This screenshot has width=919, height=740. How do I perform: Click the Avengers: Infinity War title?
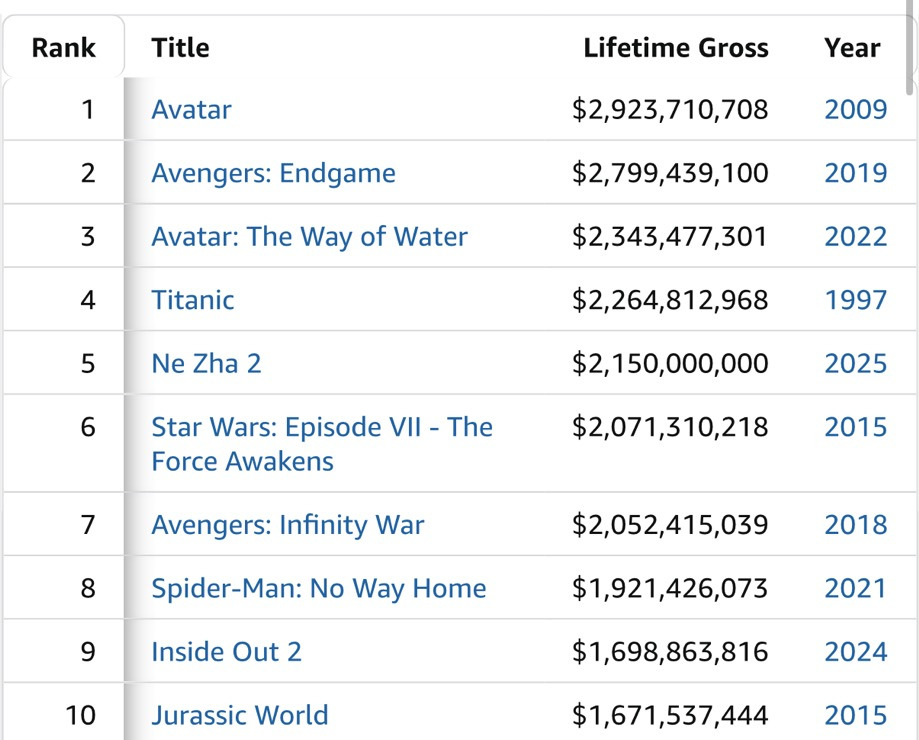[x=287, y=525]
